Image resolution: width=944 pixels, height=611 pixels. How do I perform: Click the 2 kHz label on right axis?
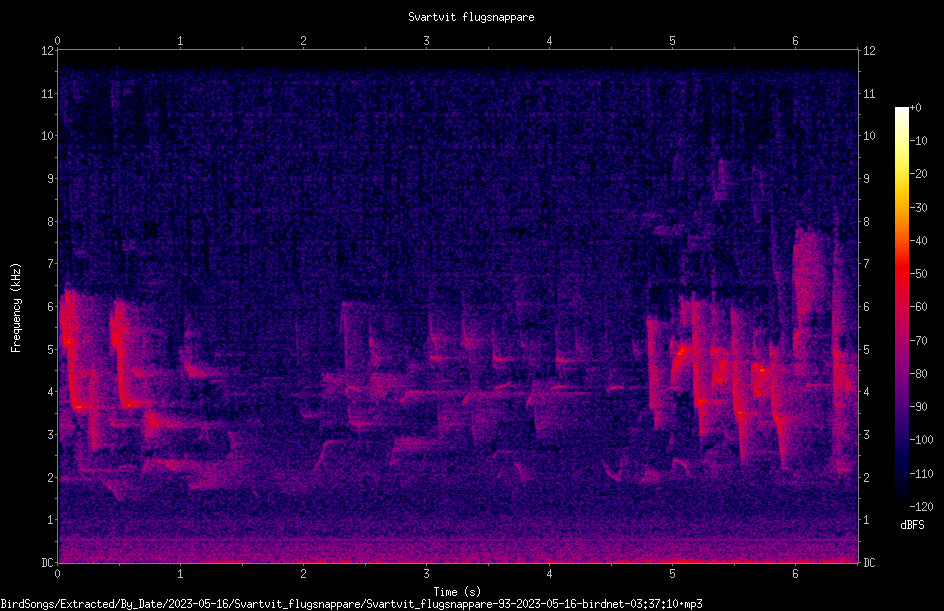866,477
